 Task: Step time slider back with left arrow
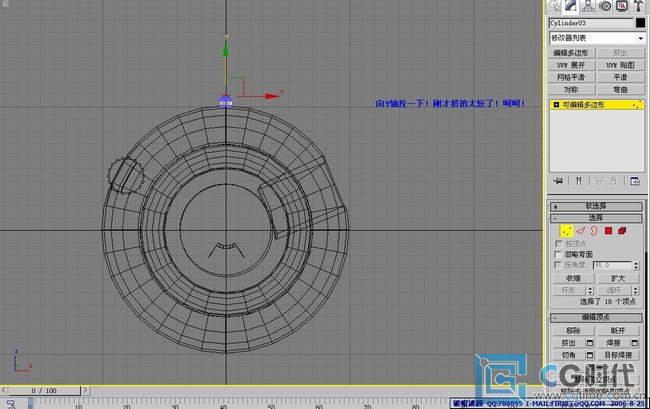4,390
